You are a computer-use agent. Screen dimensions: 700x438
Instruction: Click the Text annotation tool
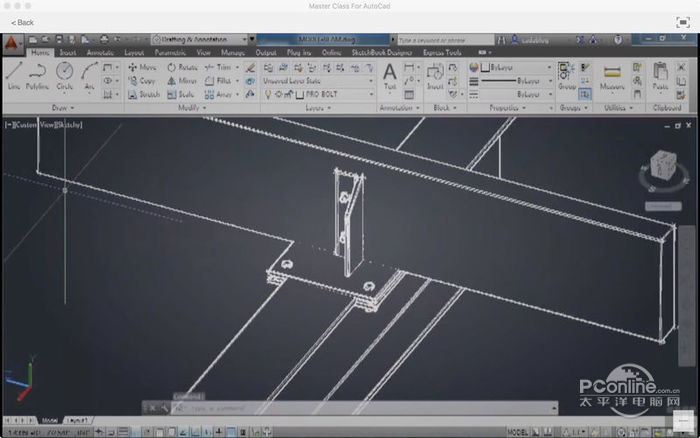click(390, 76)
